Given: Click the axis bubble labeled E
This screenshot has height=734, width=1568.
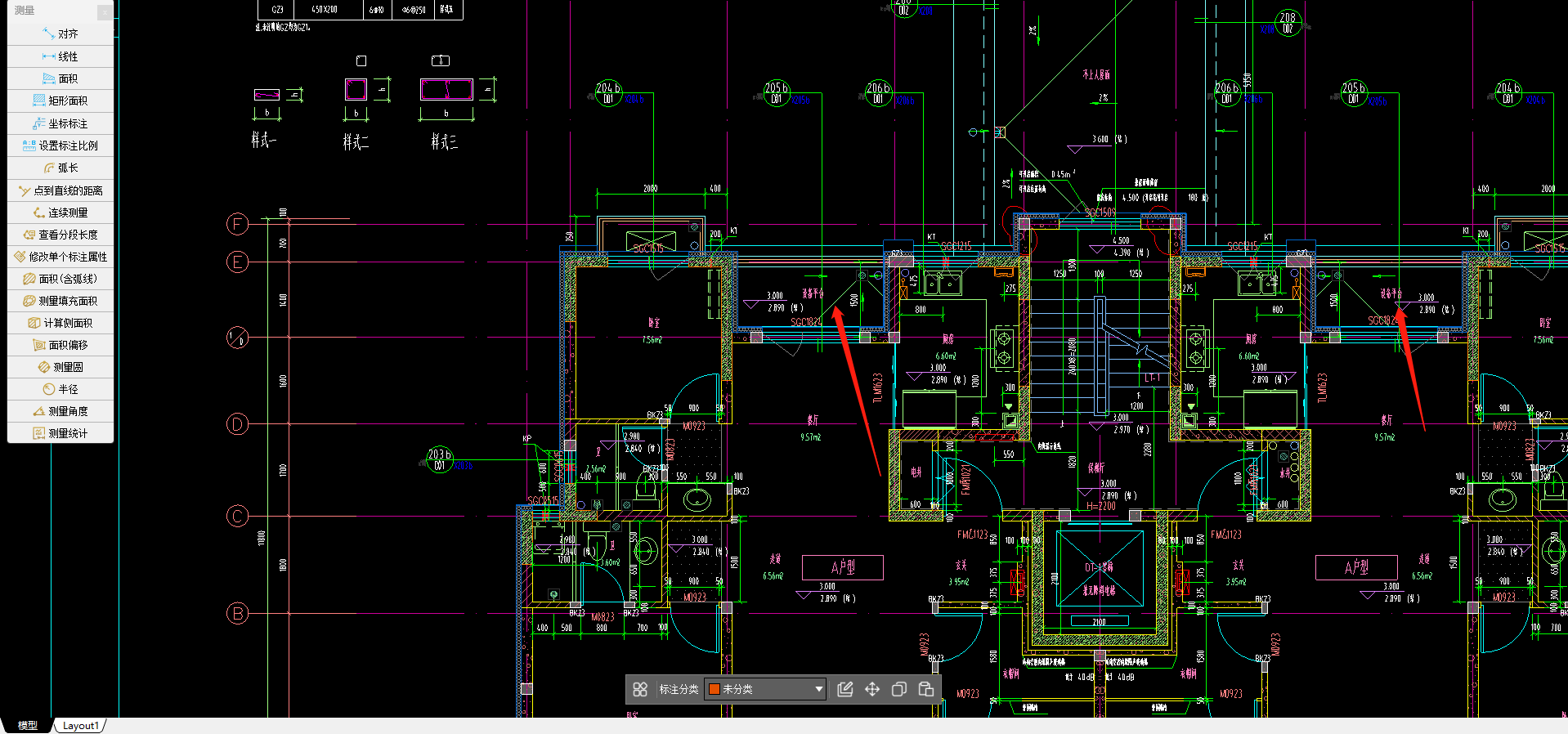Looking at the screenshot, I should pos(237,262).
